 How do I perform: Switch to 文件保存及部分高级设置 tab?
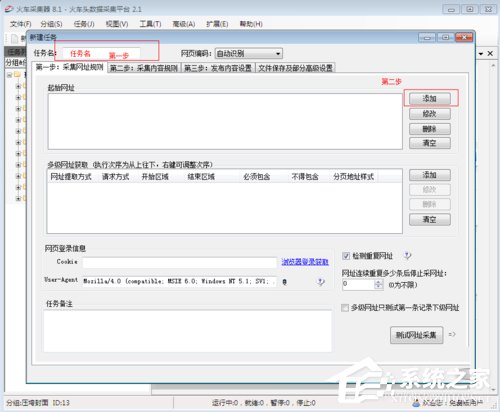pyautogui.click(x=295, y=68)
